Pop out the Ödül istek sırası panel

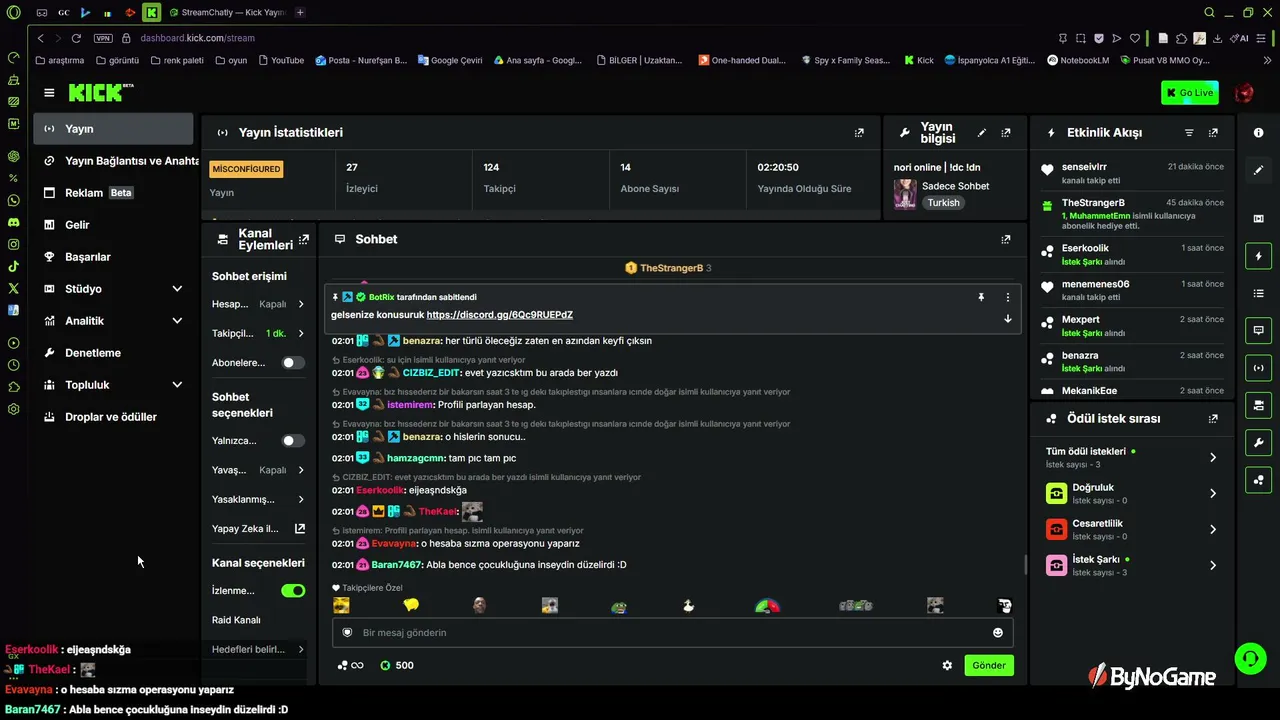[x=1213, y=419]
